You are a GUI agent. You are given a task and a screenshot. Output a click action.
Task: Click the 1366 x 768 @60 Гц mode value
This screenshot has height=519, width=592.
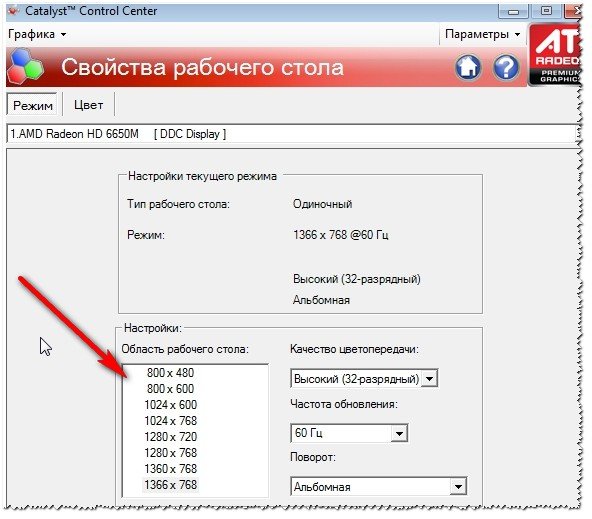341,235
